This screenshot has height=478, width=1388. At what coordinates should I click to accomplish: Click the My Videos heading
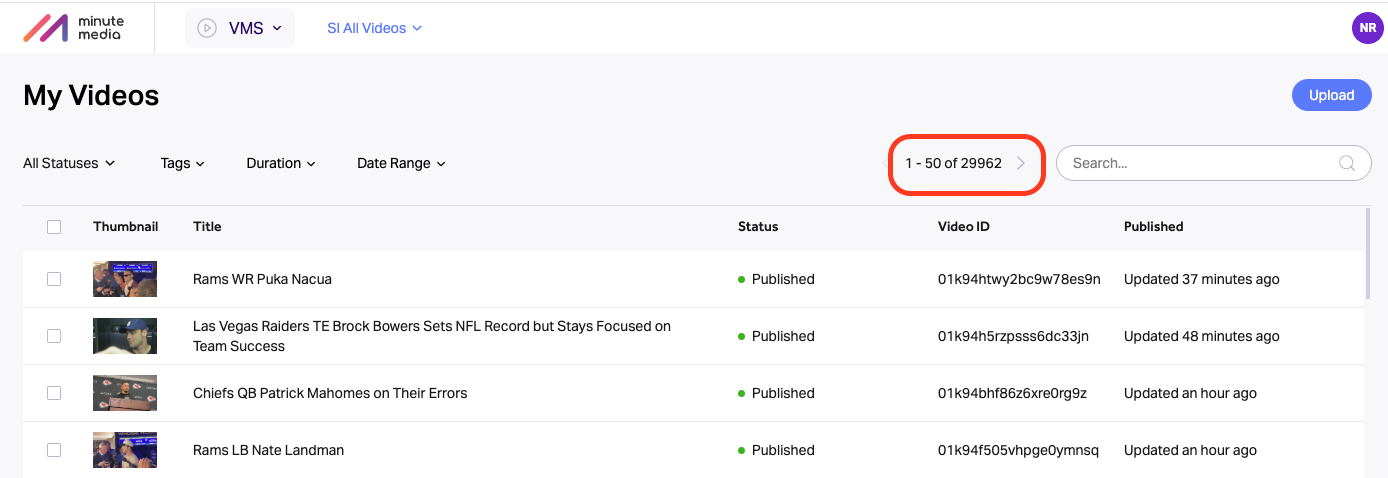[91, 95]
